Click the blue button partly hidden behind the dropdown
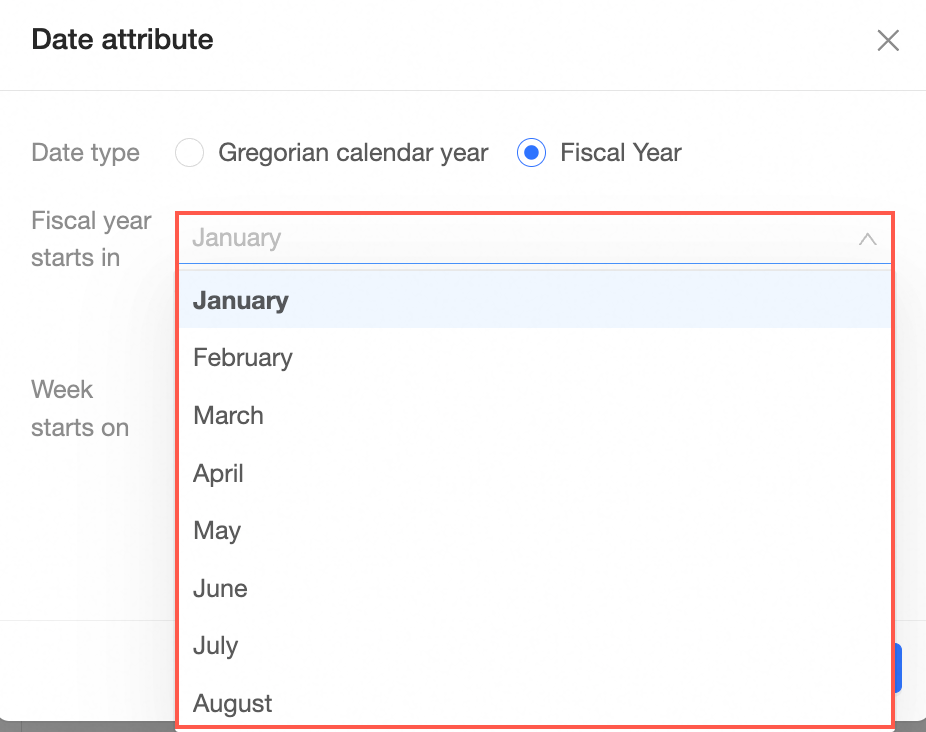Viewport: 926px width, 732px height. (x=898, y=668)
